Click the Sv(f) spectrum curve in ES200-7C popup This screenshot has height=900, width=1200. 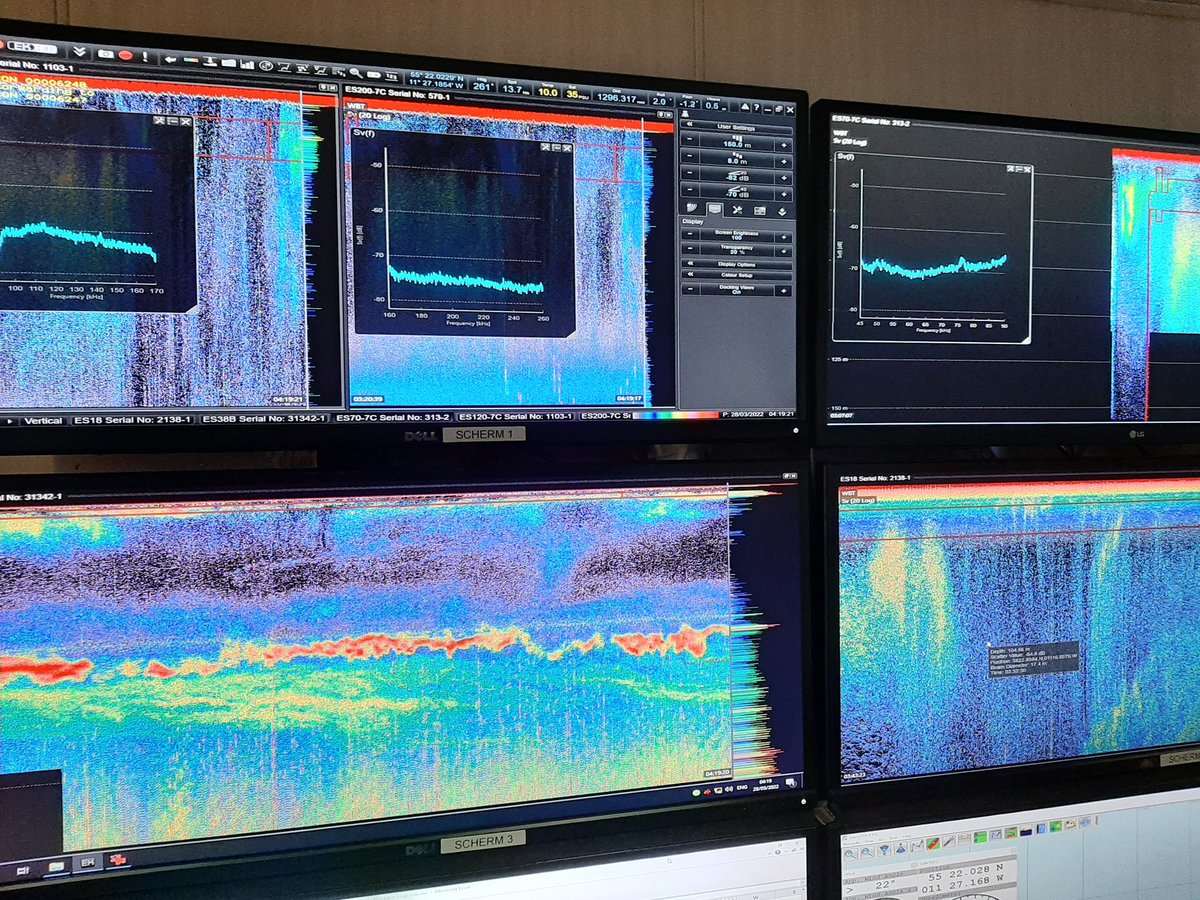click(x=466, y=280)
